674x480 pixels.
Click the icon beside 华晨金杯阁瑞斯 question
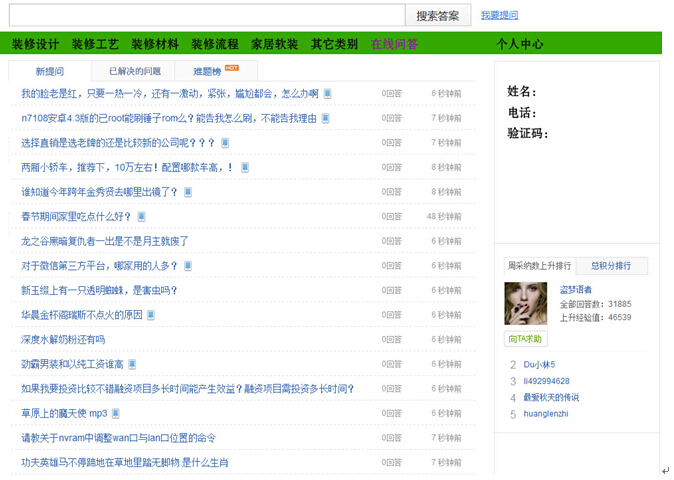coord(151,315)
